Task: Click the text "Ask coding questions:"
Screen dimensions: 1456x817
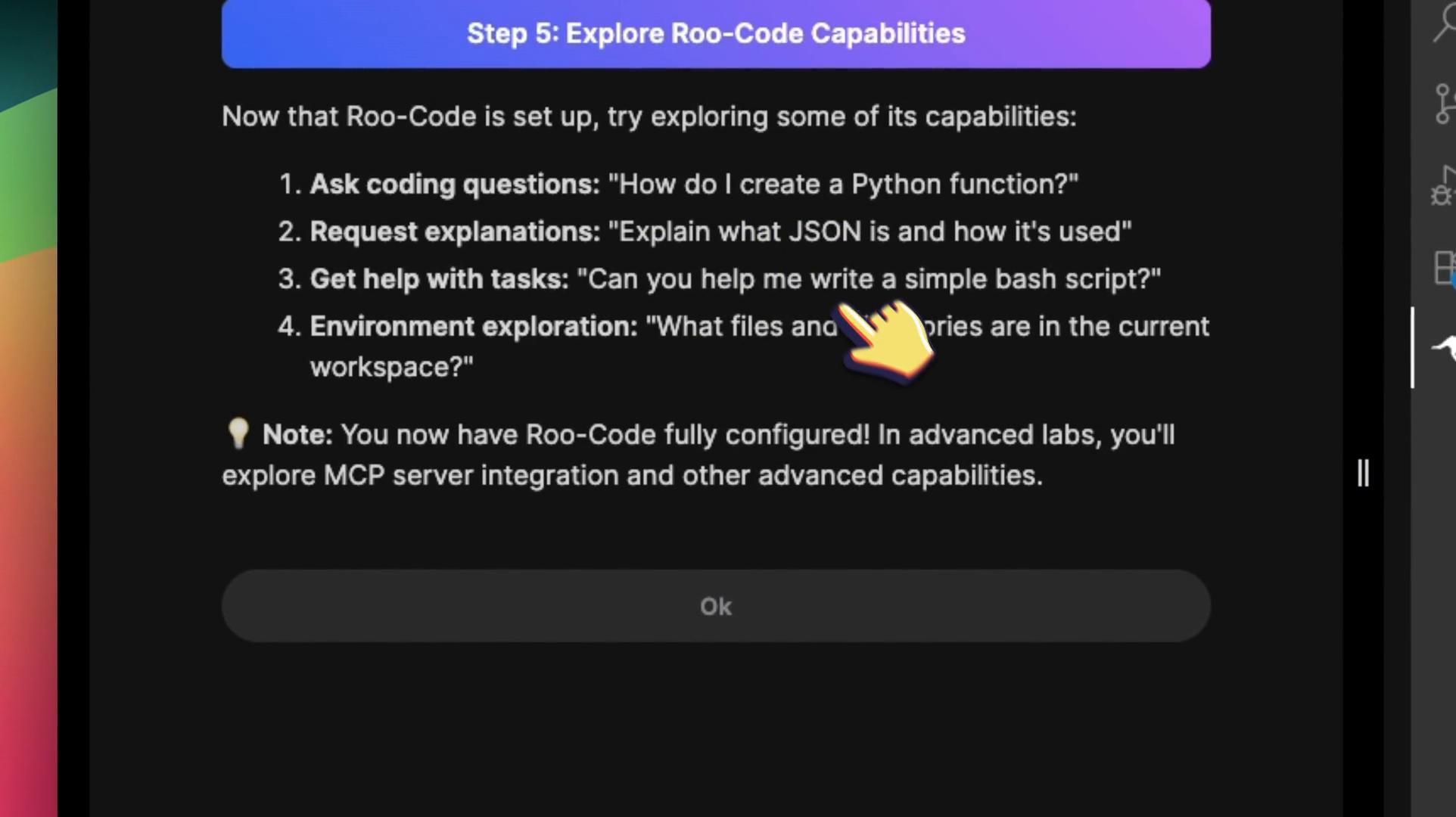Action: coord(455,184)
